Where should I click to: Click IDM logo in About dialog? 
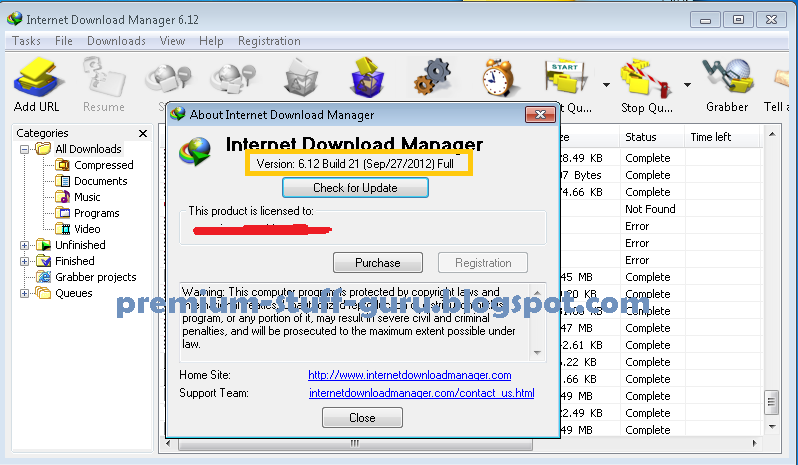coord(194,152)
